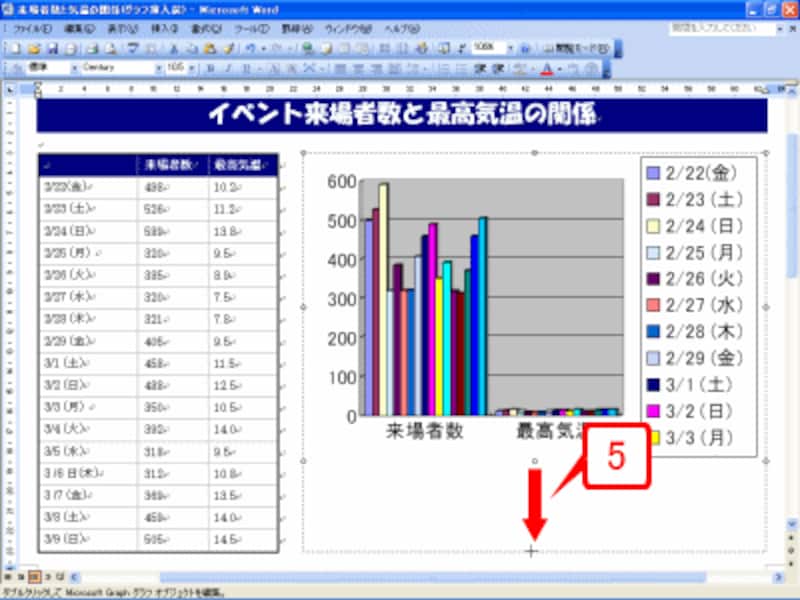This screenshot has width=800, height=600.
Task: Click the font color A icon
Action: click(546, 69)
